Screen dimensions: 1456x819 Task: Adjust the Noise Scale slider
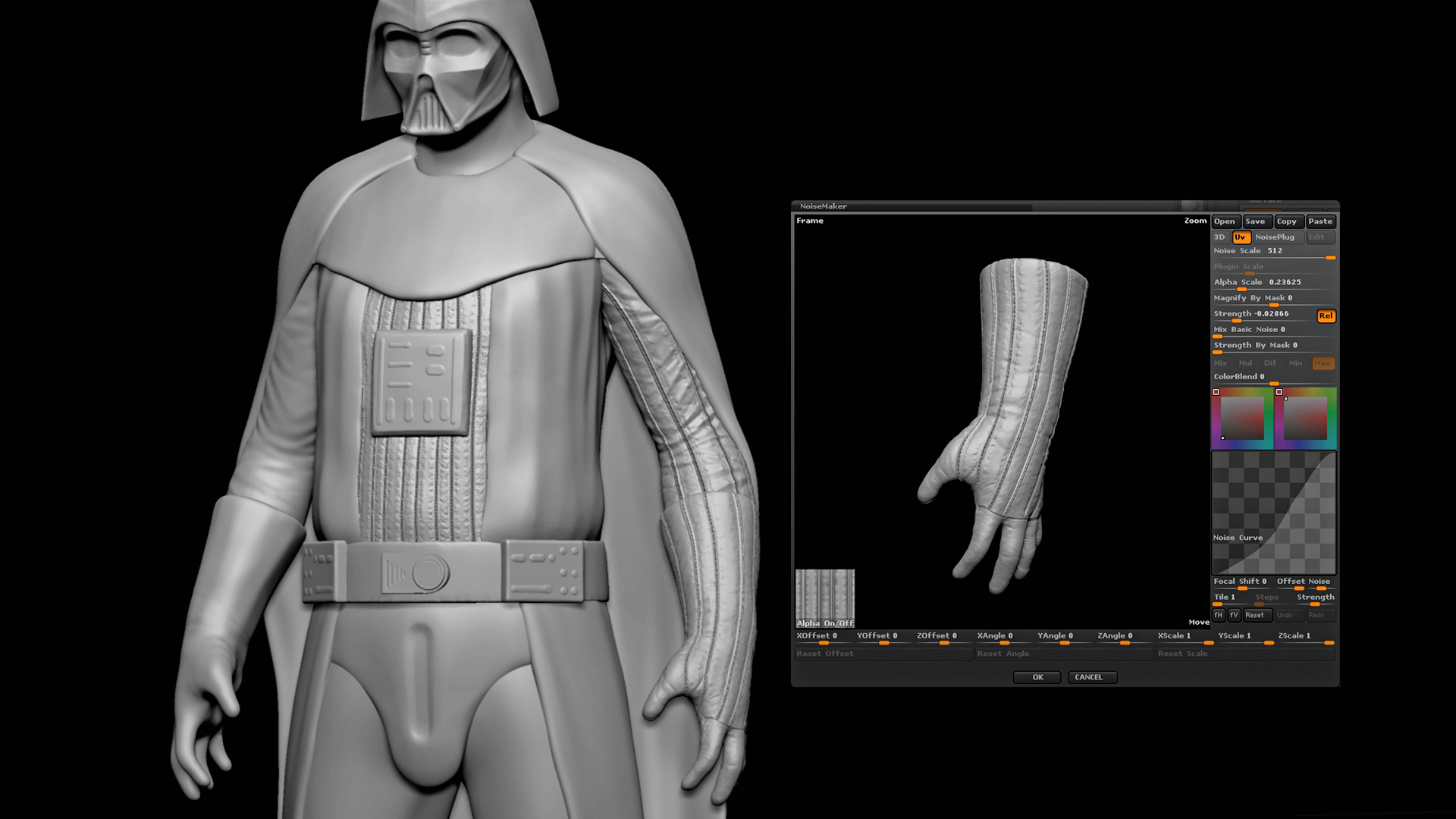pos(1273,253)
